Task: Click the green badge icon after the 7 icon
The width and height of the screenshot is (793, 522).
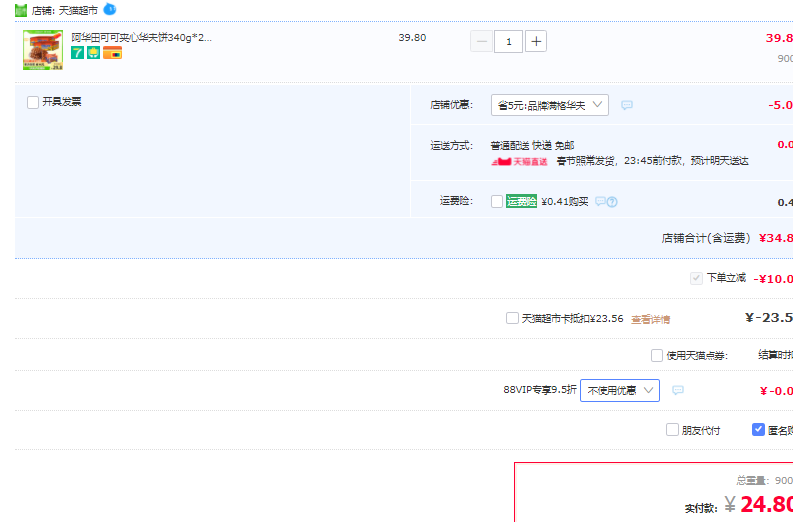Action: (x=94, y=52)
